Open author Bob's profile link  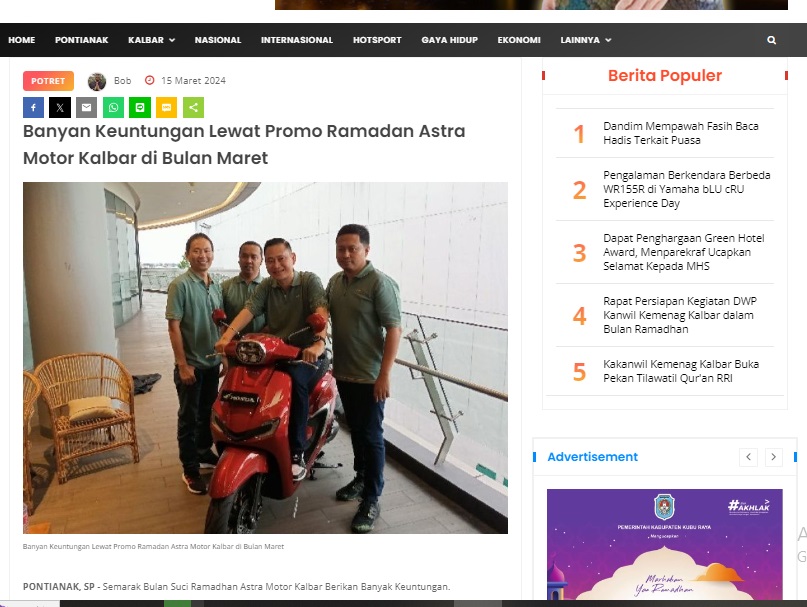point(122,81)
